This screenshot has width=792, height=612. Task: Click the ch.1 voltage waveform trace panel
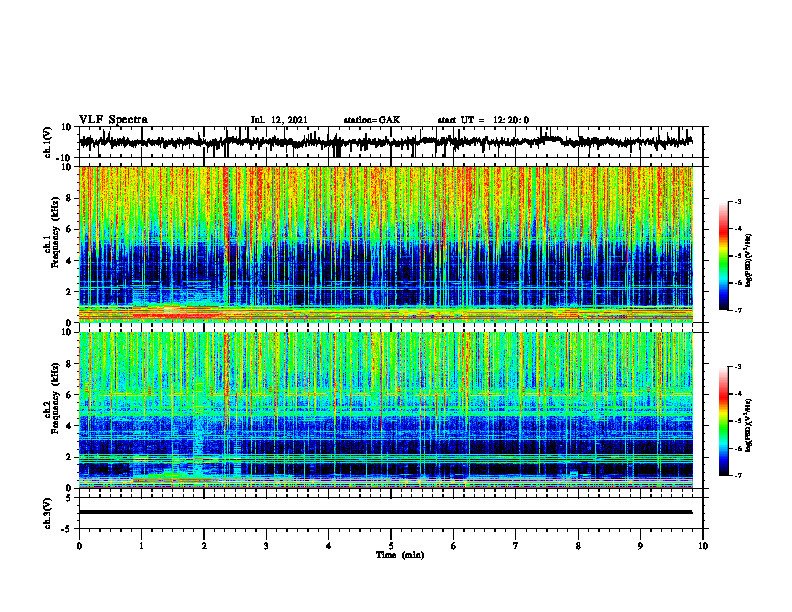(391, 142)
